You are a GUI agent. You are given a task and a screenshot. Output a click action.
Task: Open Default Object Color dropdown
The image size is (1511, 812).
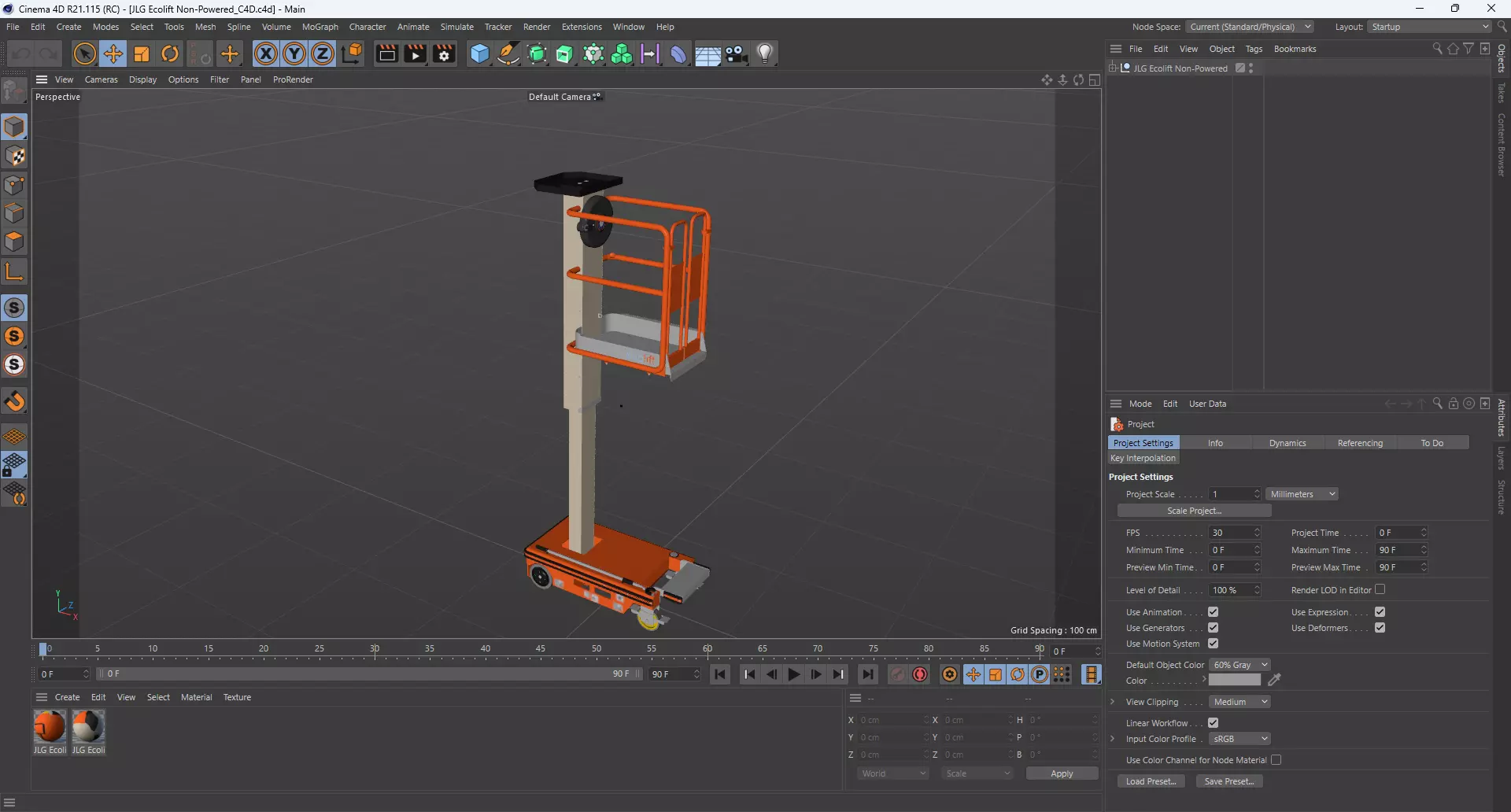[x=1239, y=665]
